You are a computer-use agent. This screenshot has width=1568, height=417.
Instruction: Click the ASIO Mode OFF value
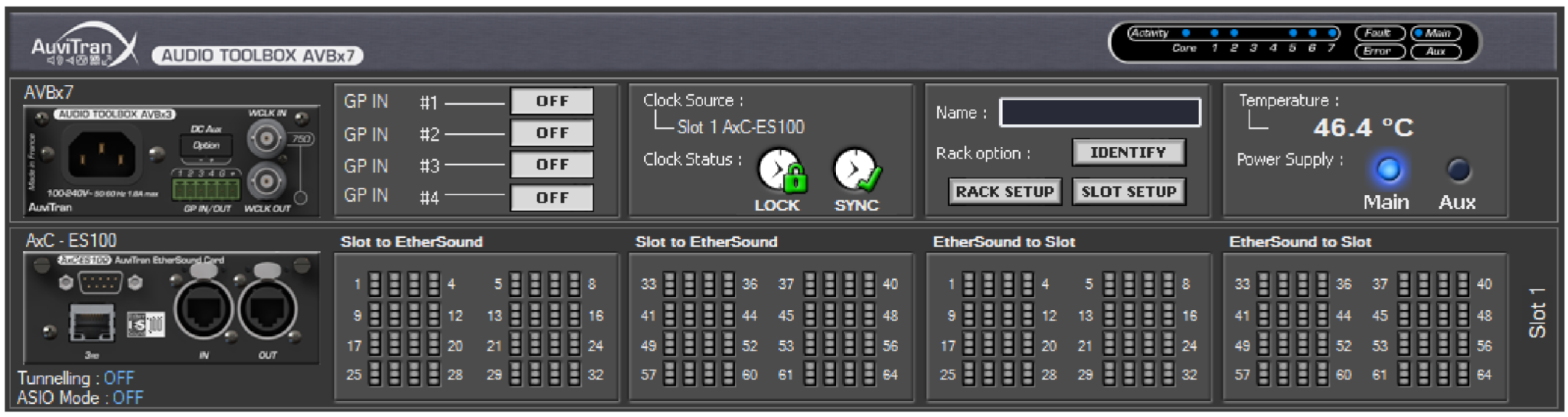click(x=128, y=398)
